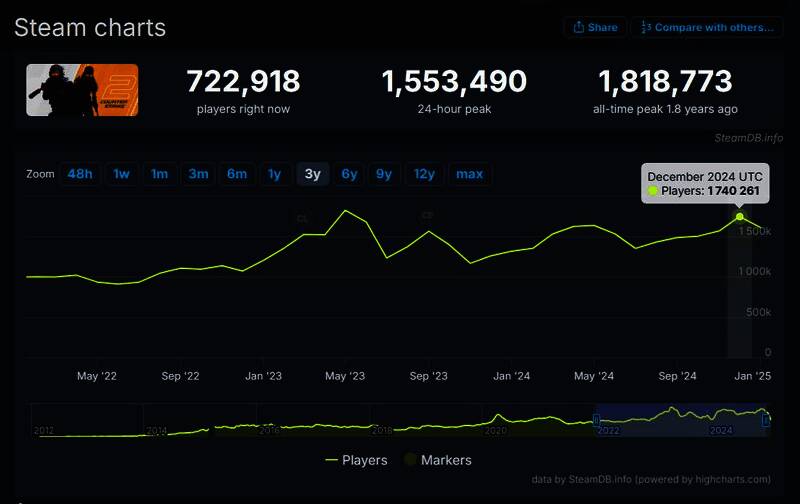
Task: Set chart zoom to 3m
Action: point(198,174)
